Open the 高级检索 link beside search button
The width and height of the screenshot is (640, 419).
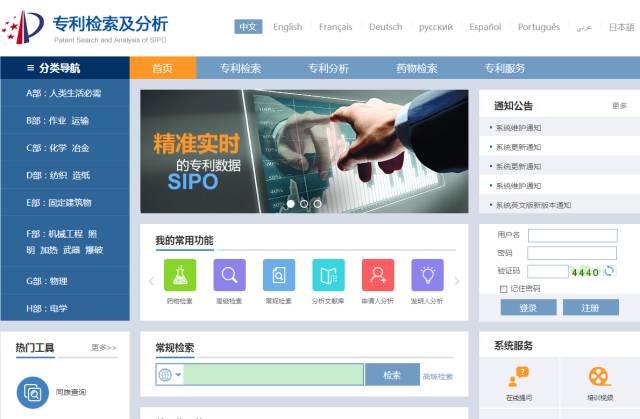click(438, 377)
